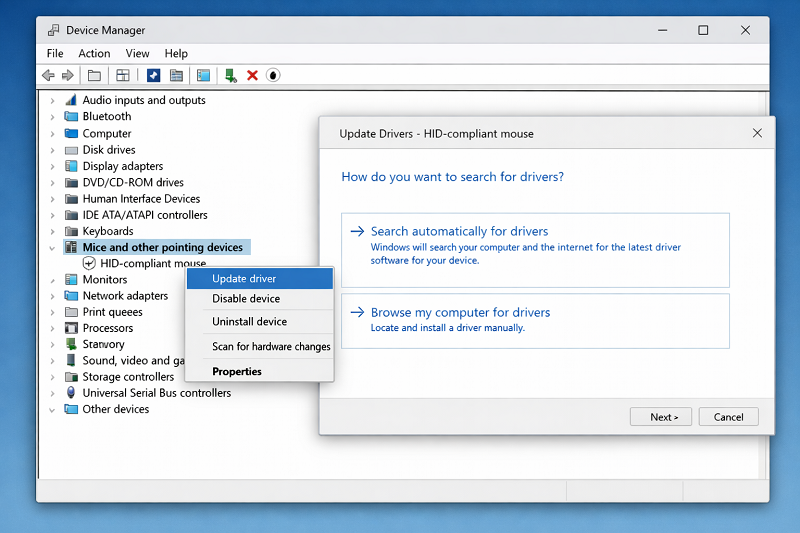The height and width of the screenshot is (533, 800).
Task: Close the Update Drivers dialog
Action: [757, 133]
